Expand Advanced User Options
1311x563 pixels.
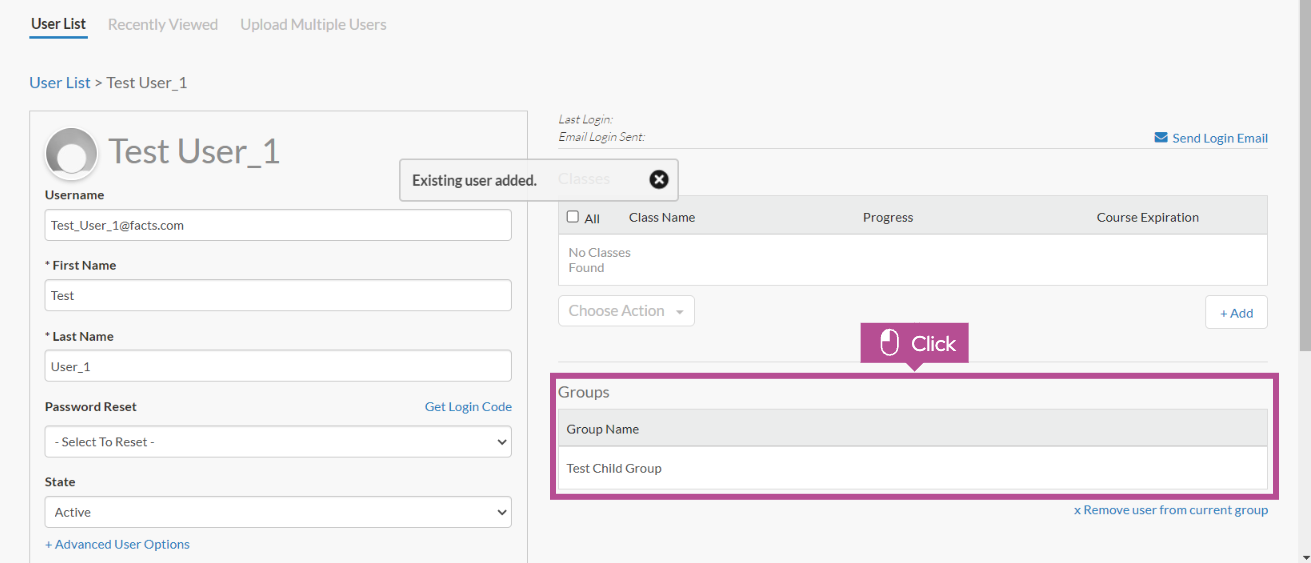[117, 545]
